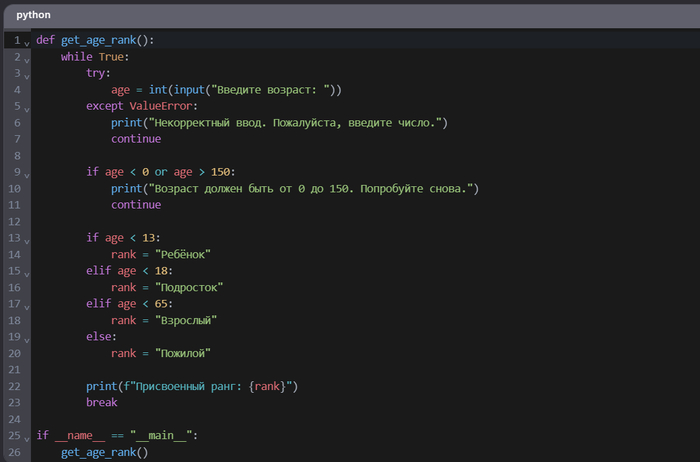Click the first continue keyword on line 7

click(x=136, y=139)
